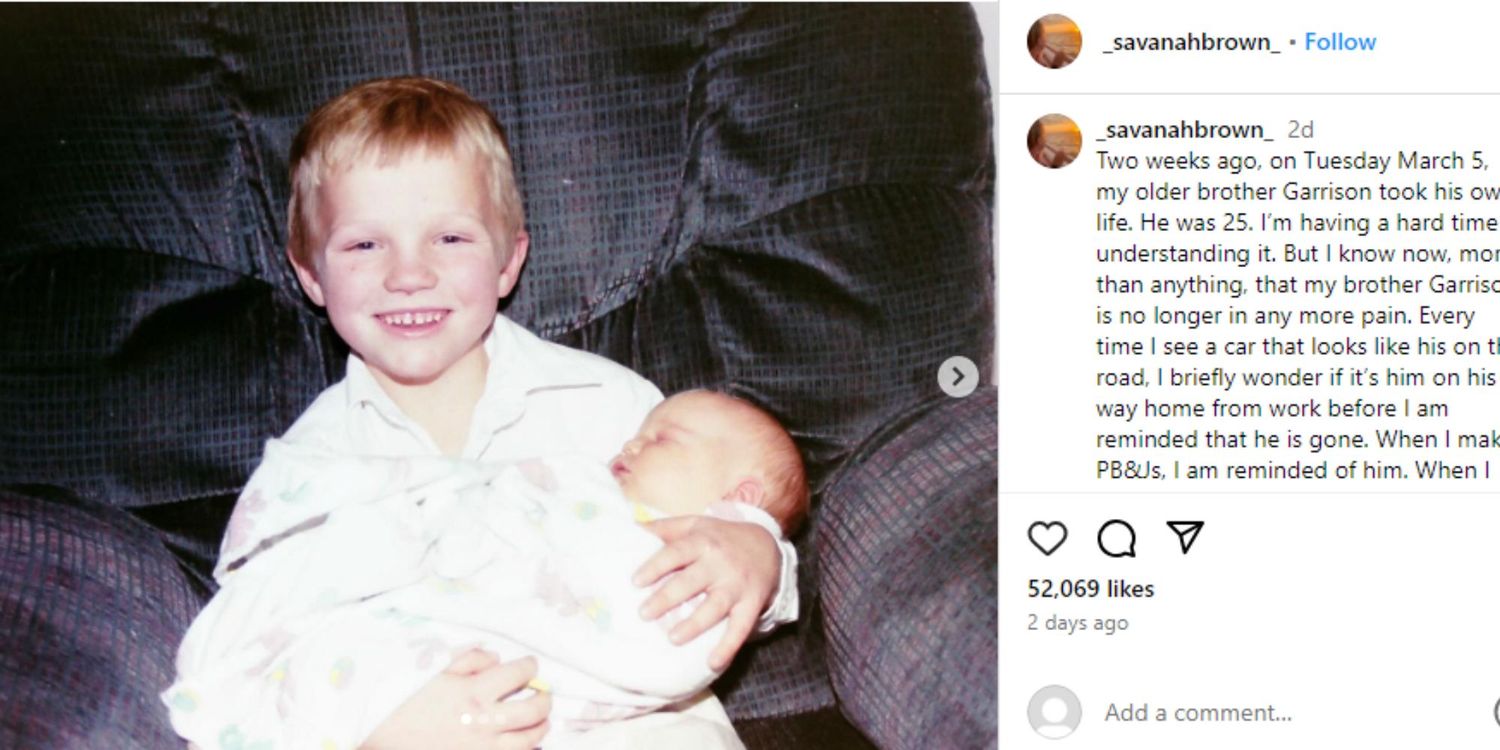The width and height of the screenshot is (1500, 750).
Task: Select the third carousel dot indicator
Action: point(500,718)
